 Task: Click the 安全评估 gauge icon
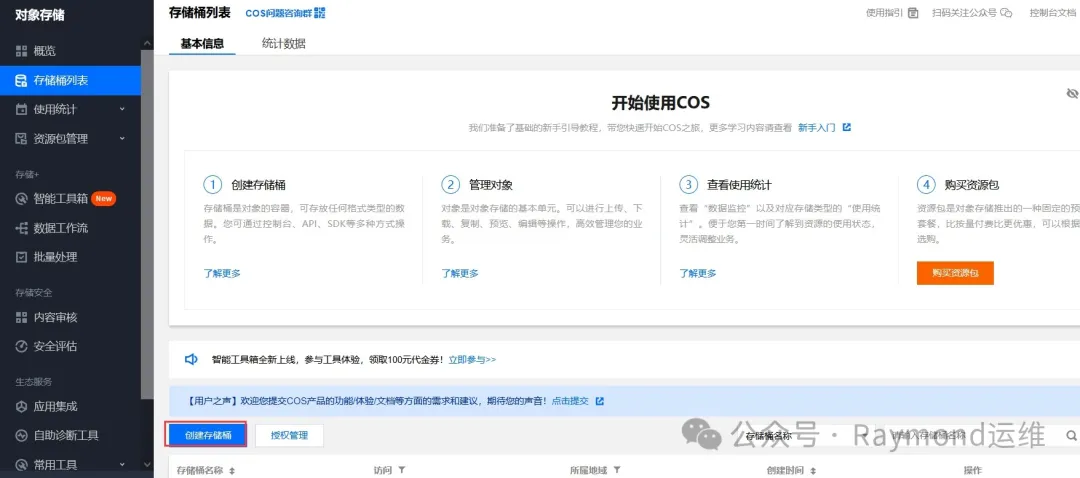pyautogui.click(x=21, y=346)
